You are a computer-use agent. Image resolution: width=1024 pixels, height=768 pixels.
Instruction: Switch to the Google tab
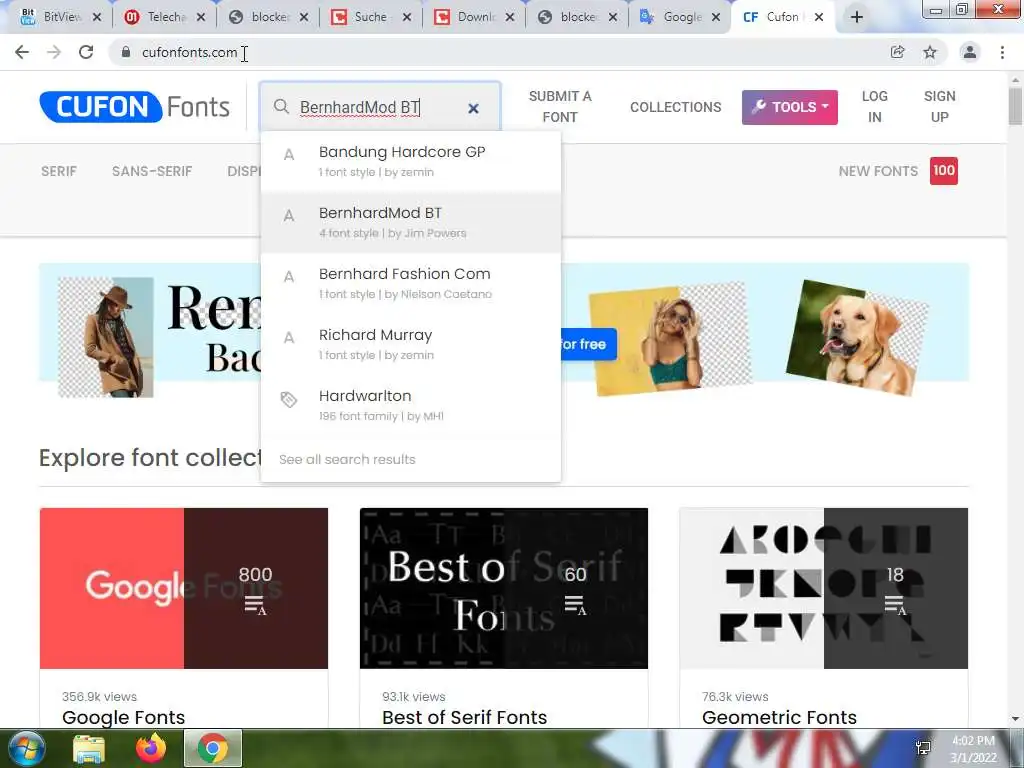(679, 17)
